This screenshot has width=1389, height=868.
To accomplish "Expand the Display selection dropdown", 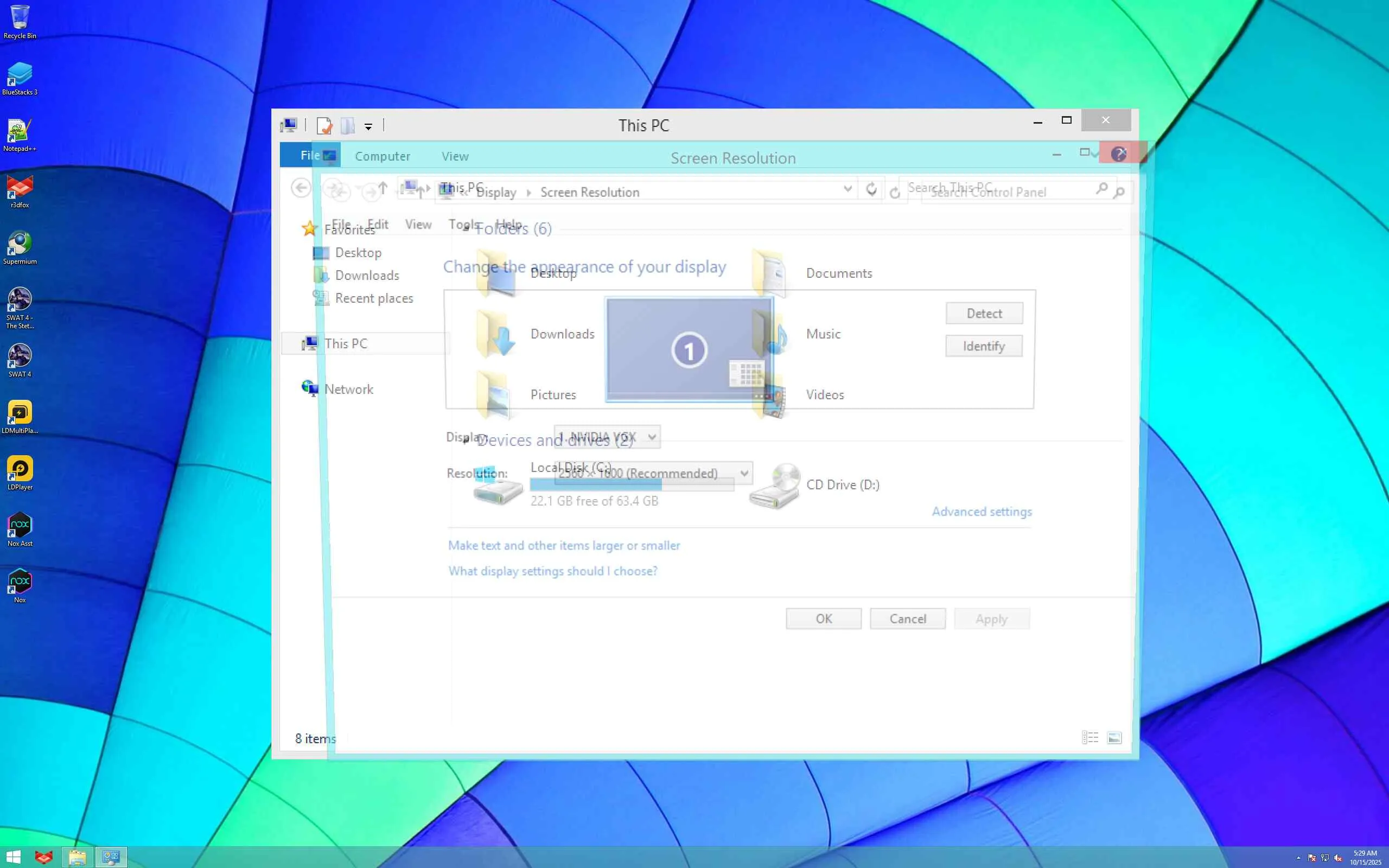I will click(607, 437).
